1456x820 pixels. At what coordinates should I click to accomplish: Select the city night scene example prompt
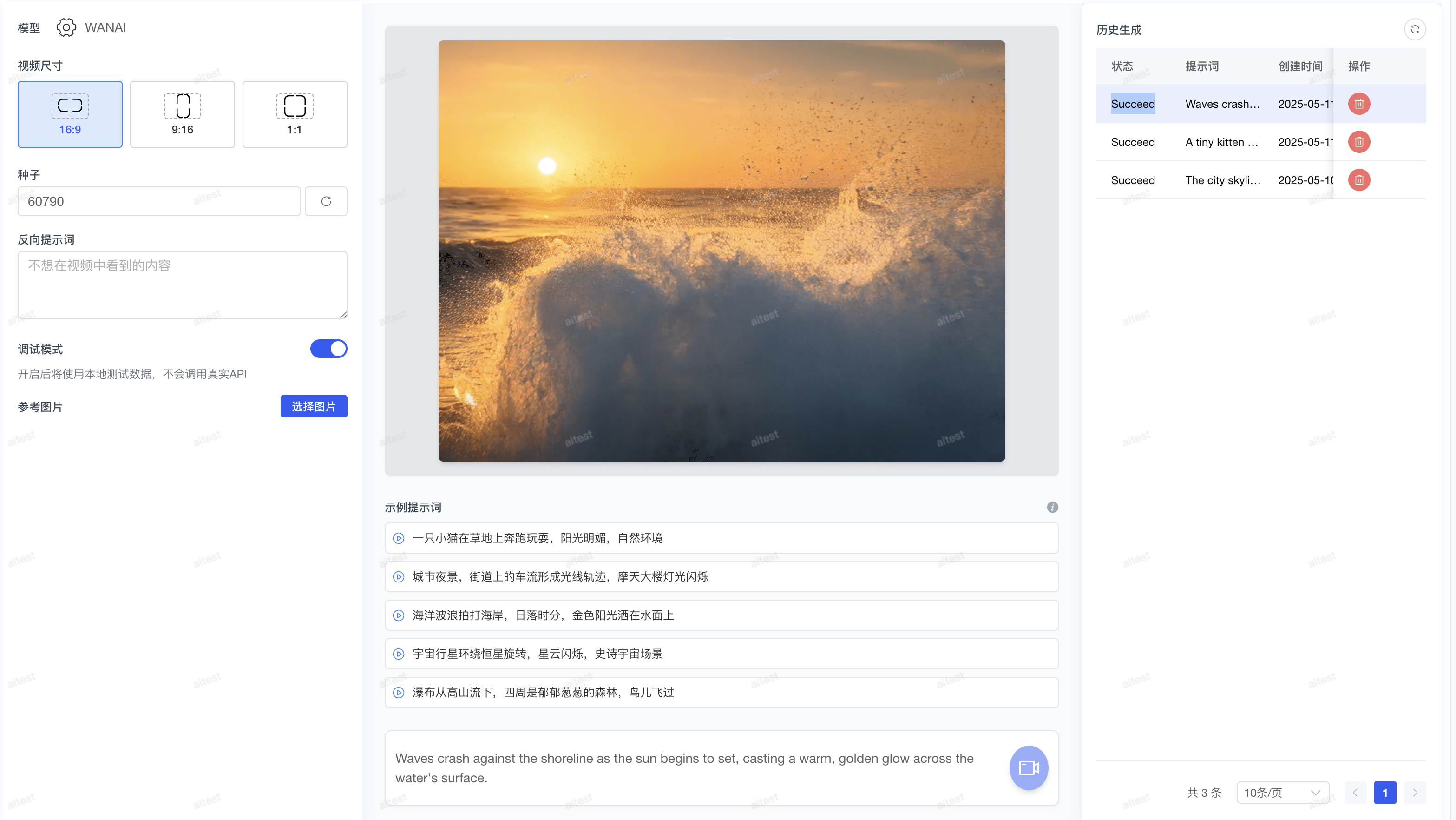721,576
